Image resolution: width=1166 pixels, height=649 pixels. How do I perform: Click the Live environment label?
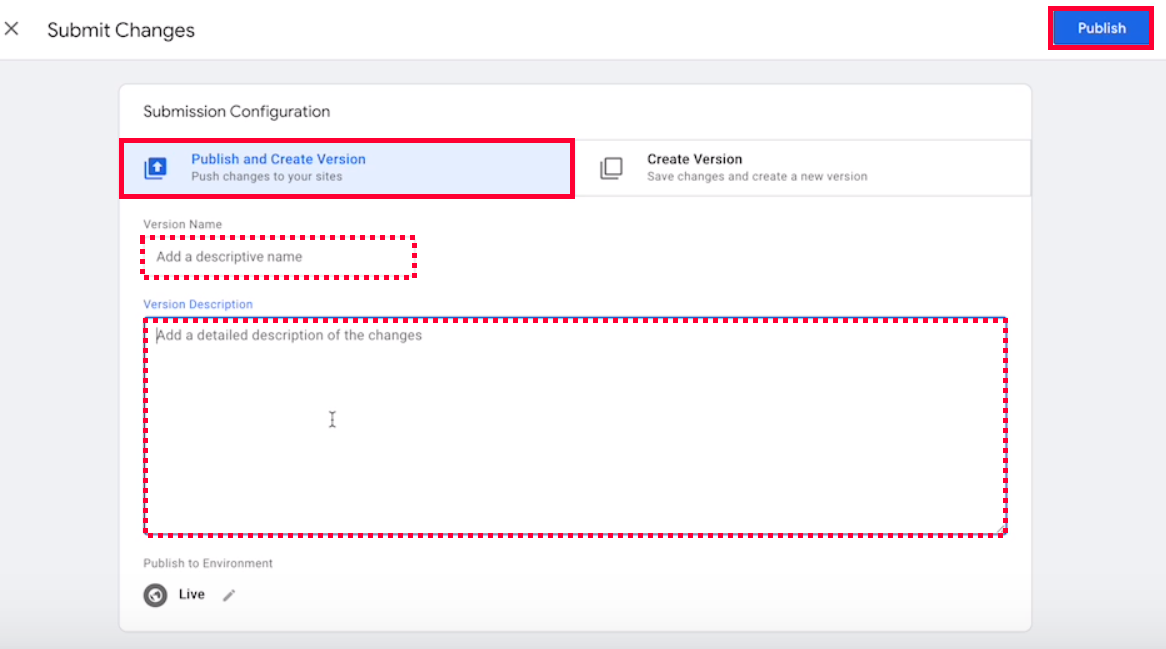pyautogui.click(x=192, y=594)
